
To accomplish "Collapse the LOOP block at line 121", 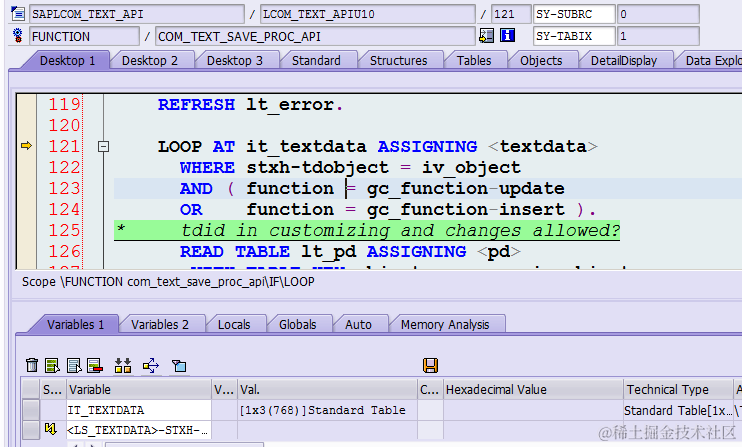I will (x=103, y=147).
